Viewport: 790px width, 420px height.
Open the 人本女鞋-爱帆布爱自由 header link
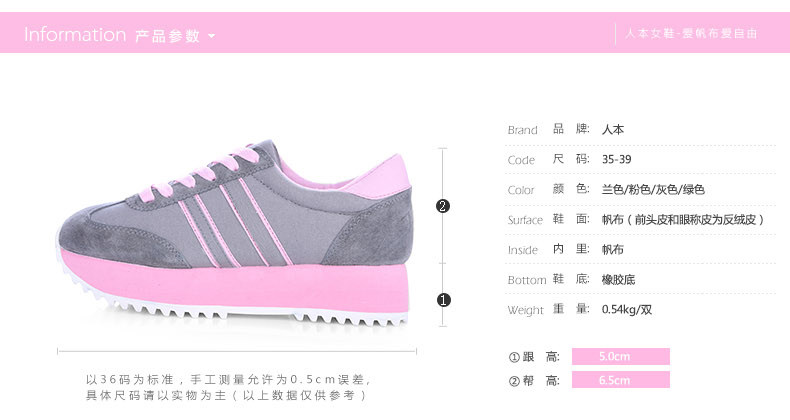691,34
